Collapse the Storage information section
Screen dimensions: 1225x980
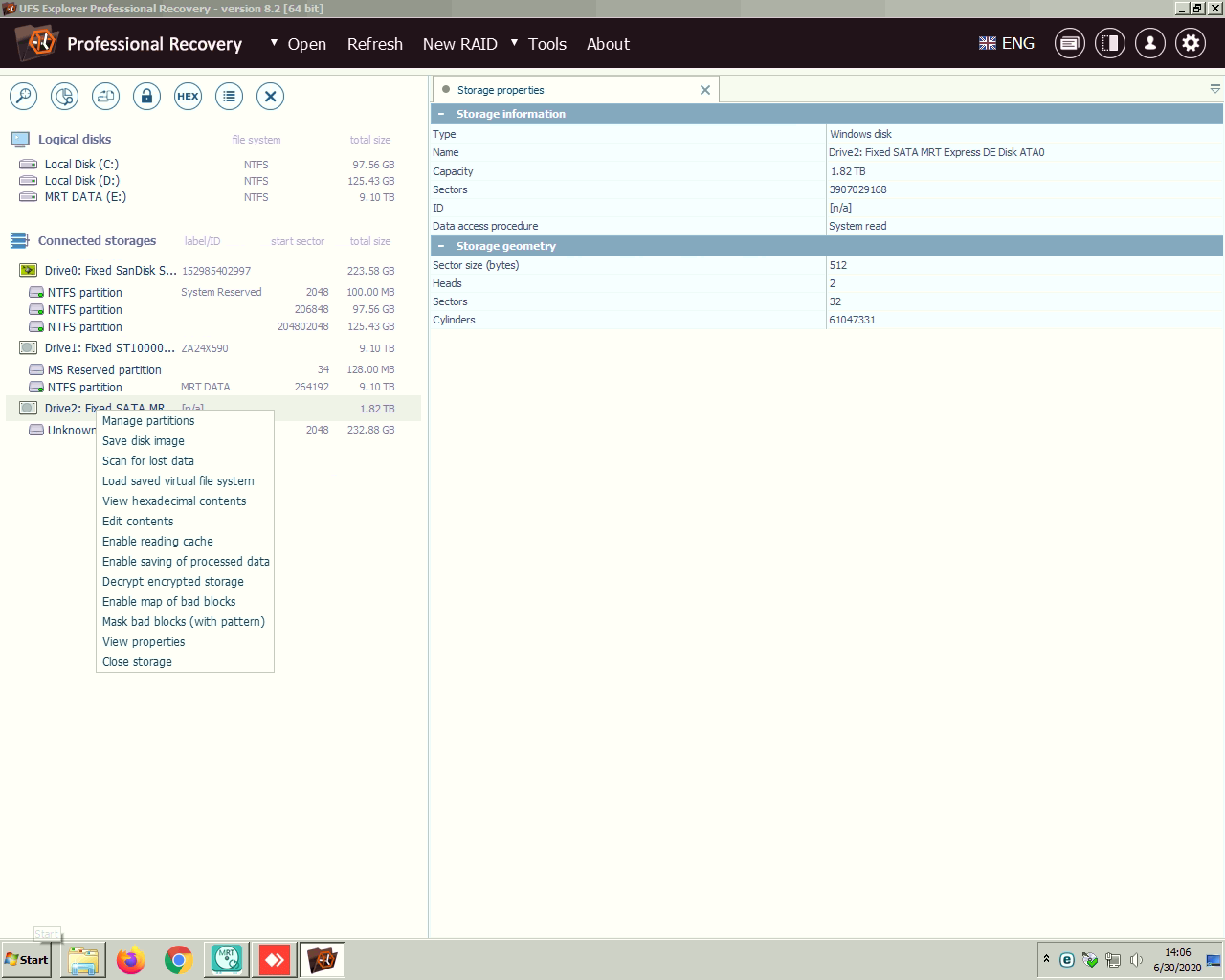tap(441, 114)
